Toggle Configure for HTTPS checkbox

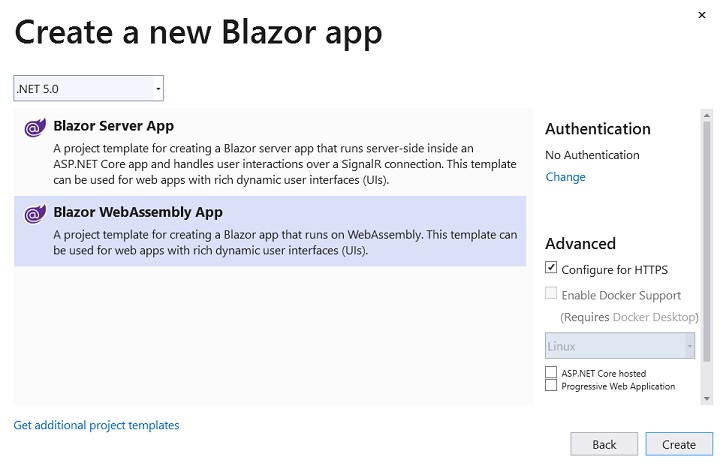coord(551,267)
